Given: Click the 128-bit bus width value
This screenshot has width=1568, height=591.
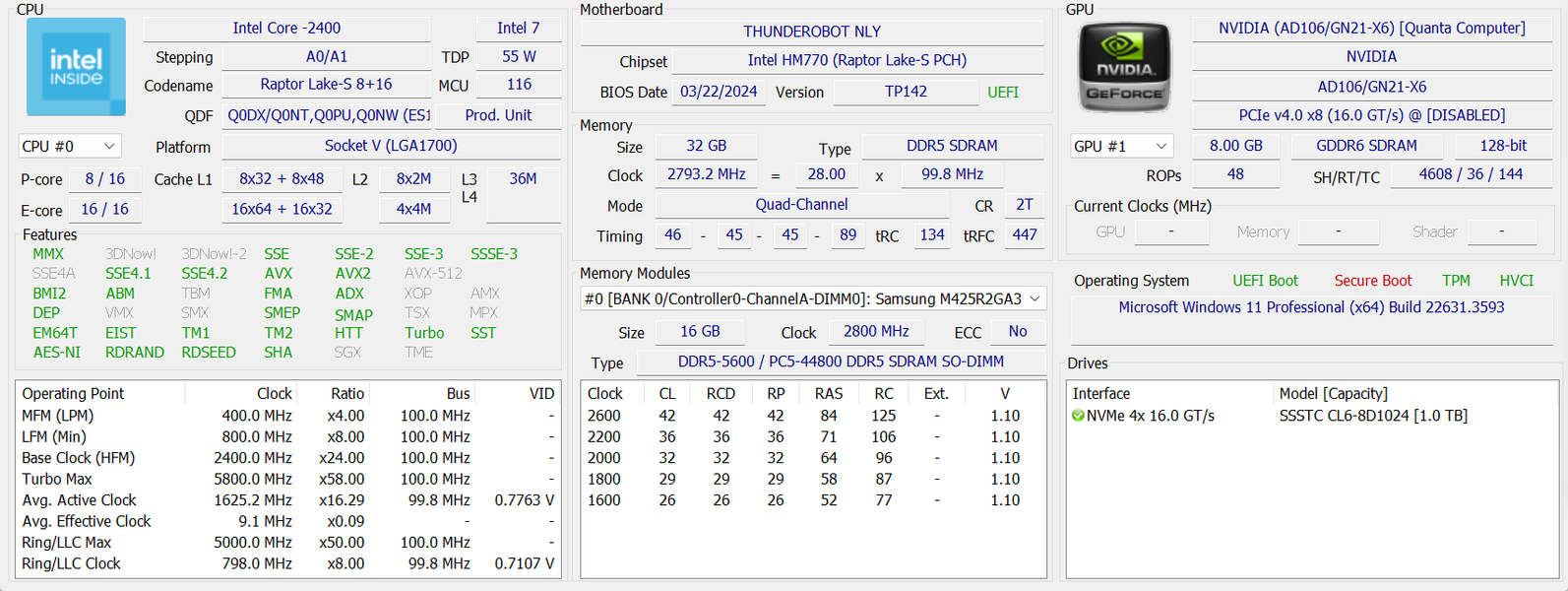Looking at the screenshot, I should [1503, 146].
